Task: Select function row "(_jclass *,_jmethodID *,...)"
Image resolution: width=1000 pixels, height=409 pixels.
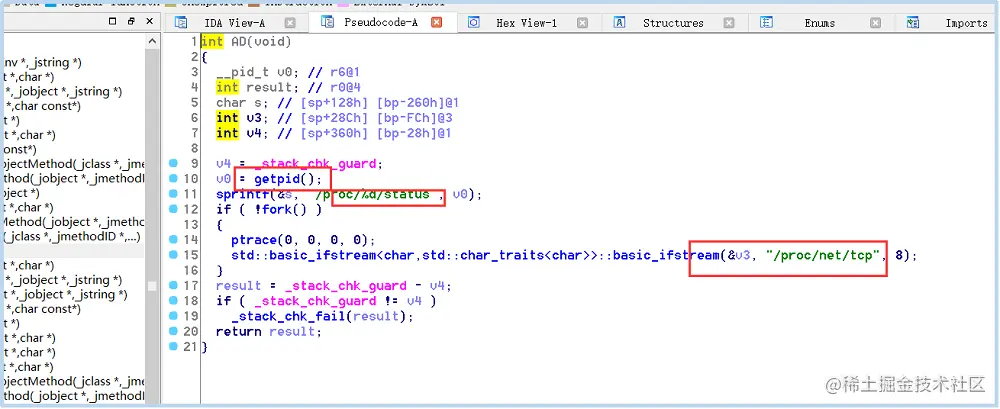Action: tap(72, 237)
